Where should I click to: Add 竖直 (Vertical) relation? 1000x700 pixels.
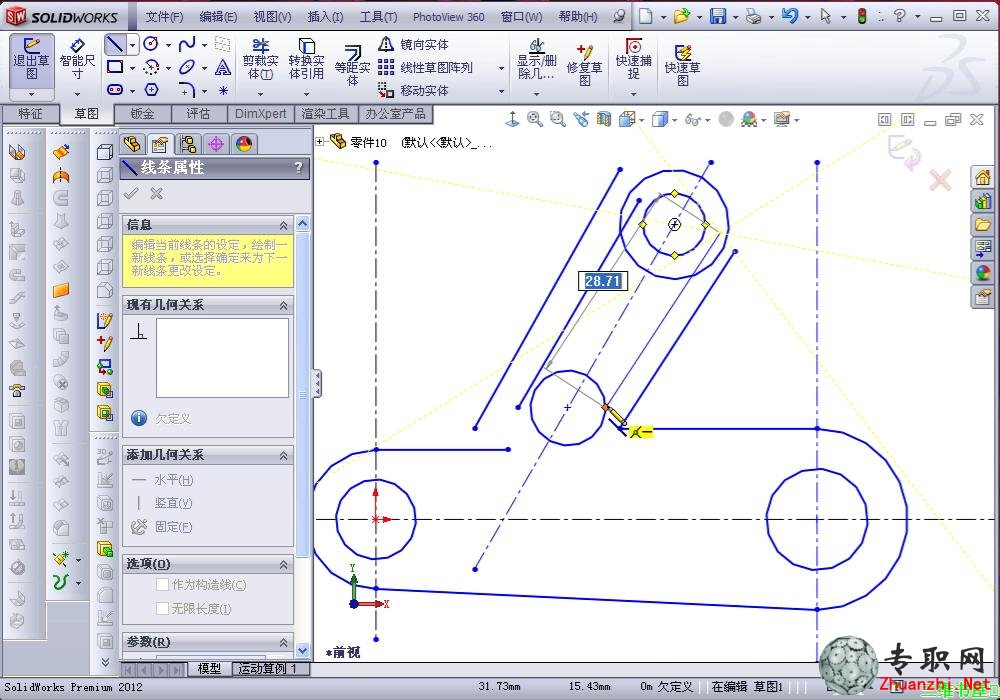point(163,503)
